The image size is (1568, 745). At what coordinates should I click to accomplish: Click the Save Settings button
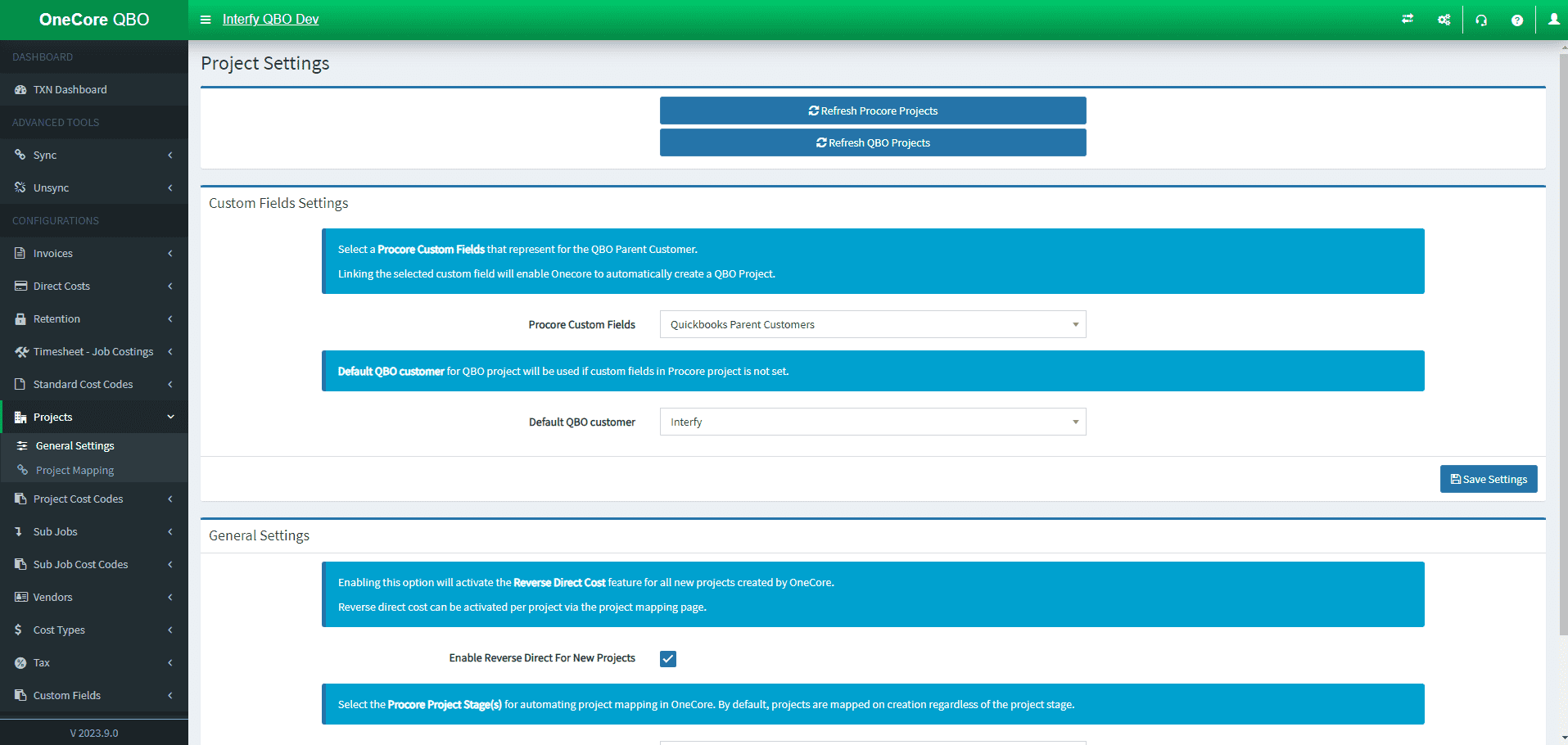point(1488,479)
